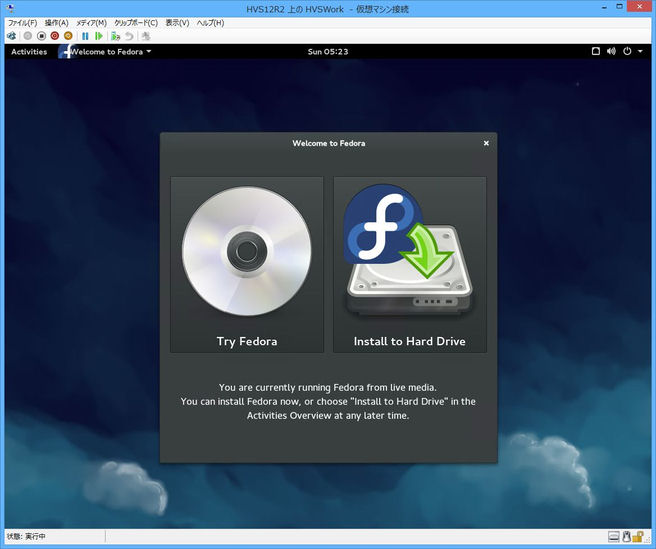Viewport: 656px width, 549px height.
Task: Click the Hyper-V window title bar icon
Action: pyautogui.click(x=11, y=8)
